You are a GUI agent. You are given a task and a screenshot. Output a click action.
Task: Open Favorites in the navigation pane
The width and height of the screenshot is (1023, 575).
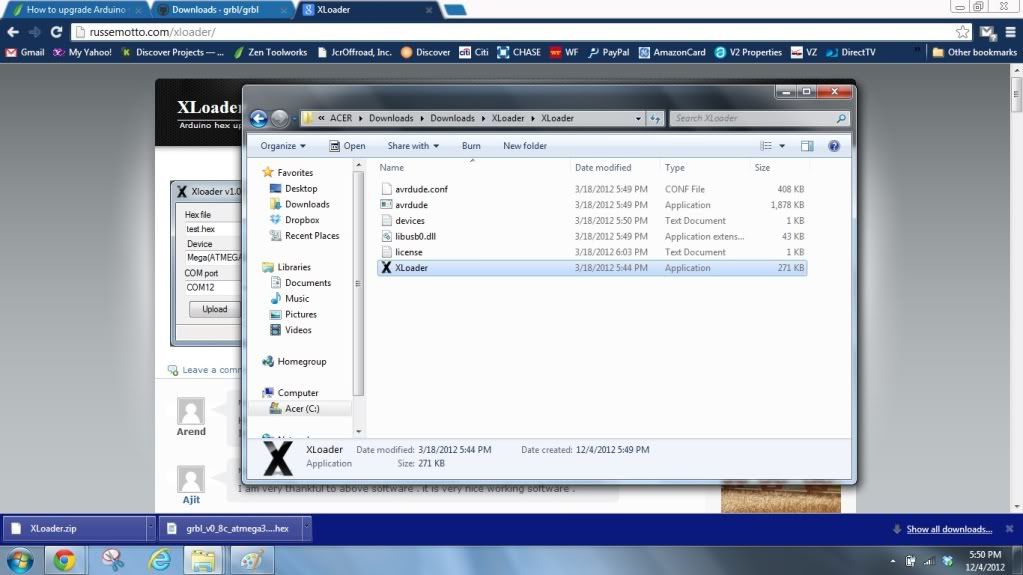point(287,172)
